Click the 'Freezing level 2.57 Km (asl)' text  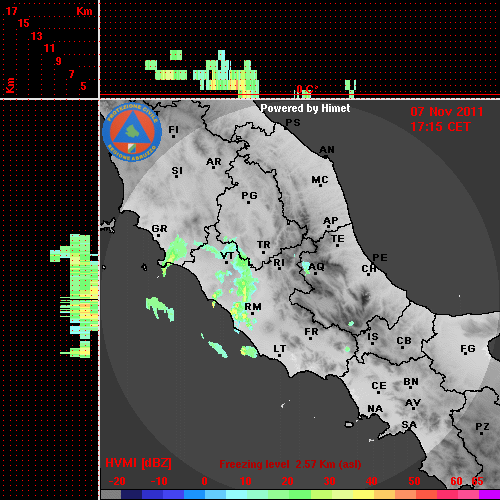[x=290, y=464]
